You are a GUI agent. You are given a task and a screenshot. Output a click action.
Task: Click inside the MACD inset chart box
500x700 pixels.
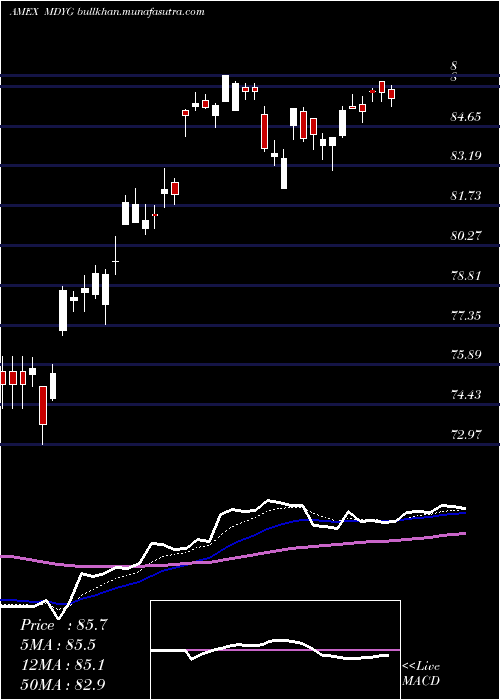coord(275,650)
